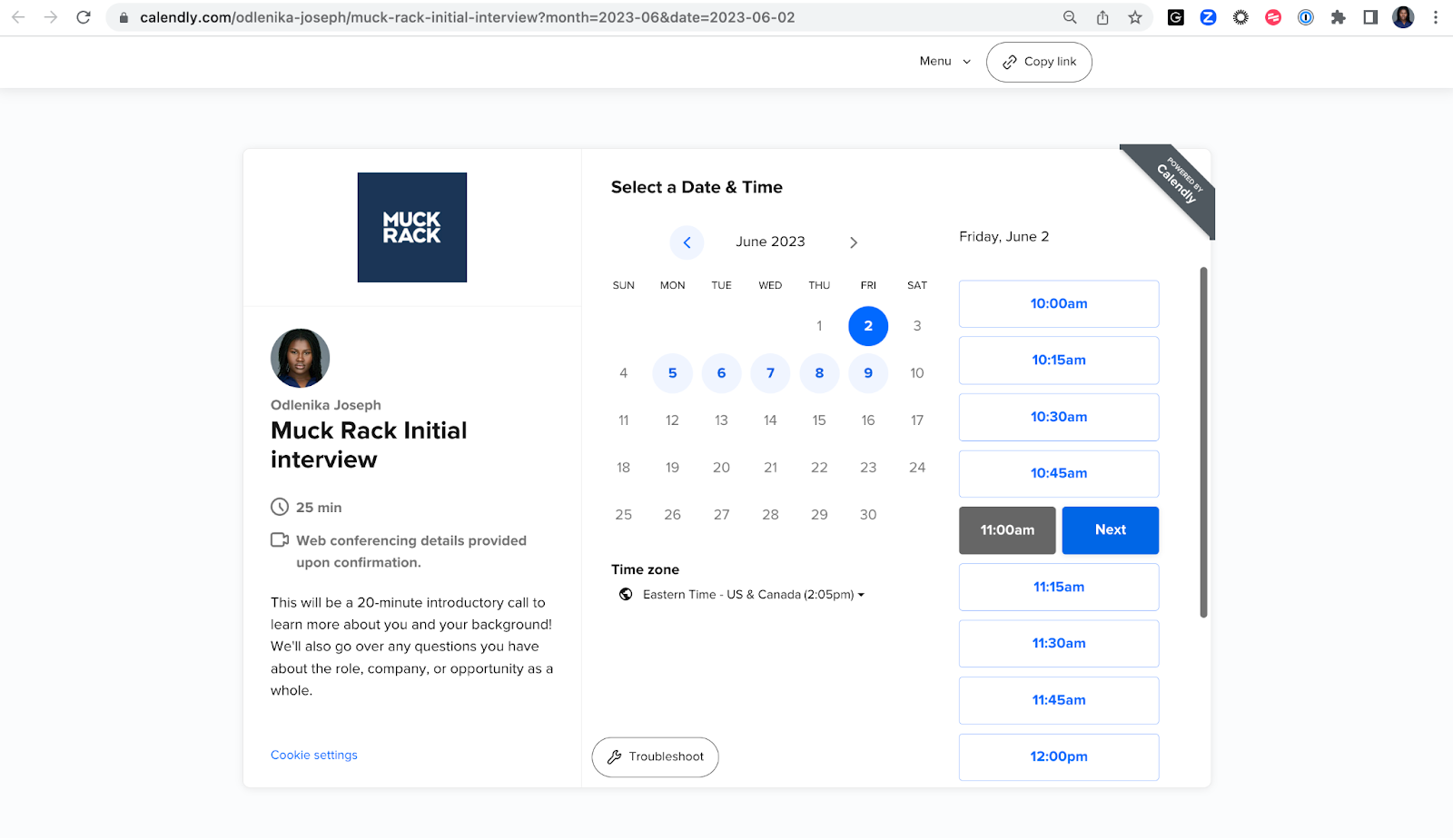The height and width of the screenshot is (840, 1453).
Task: Open the Chrome profile avatar
Action: point(1403,17)
